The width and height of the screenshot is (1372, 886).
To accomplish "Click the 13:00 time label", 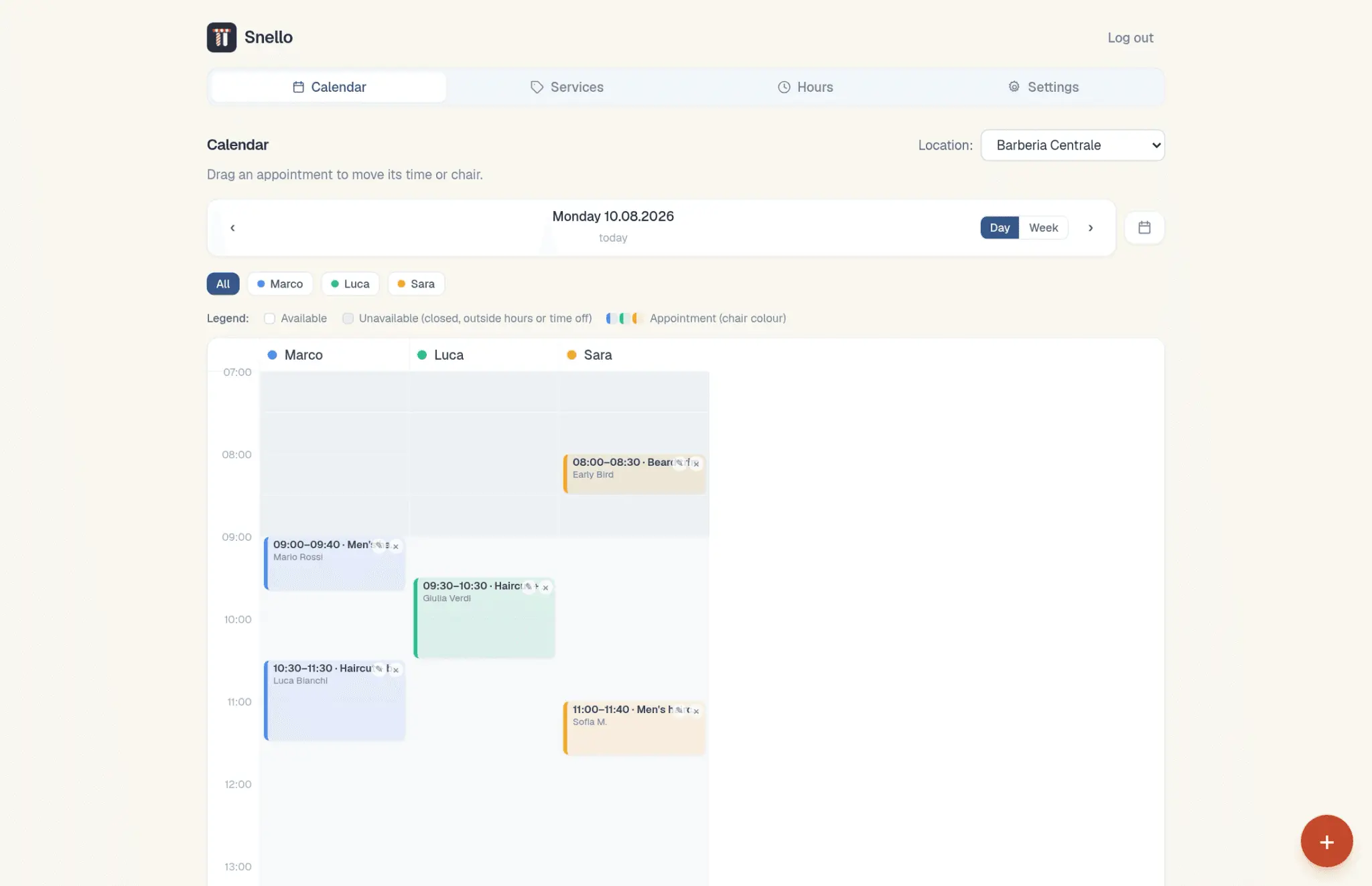I will 238,867.
